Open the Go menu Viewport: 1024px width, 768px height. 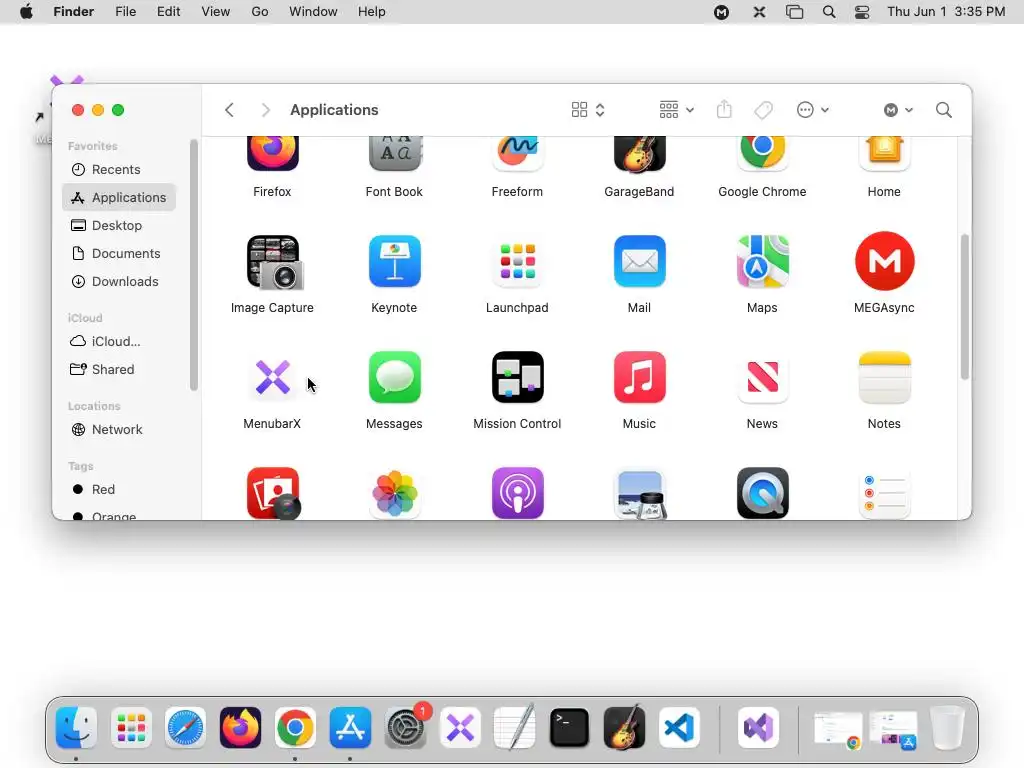pos(260,12)
